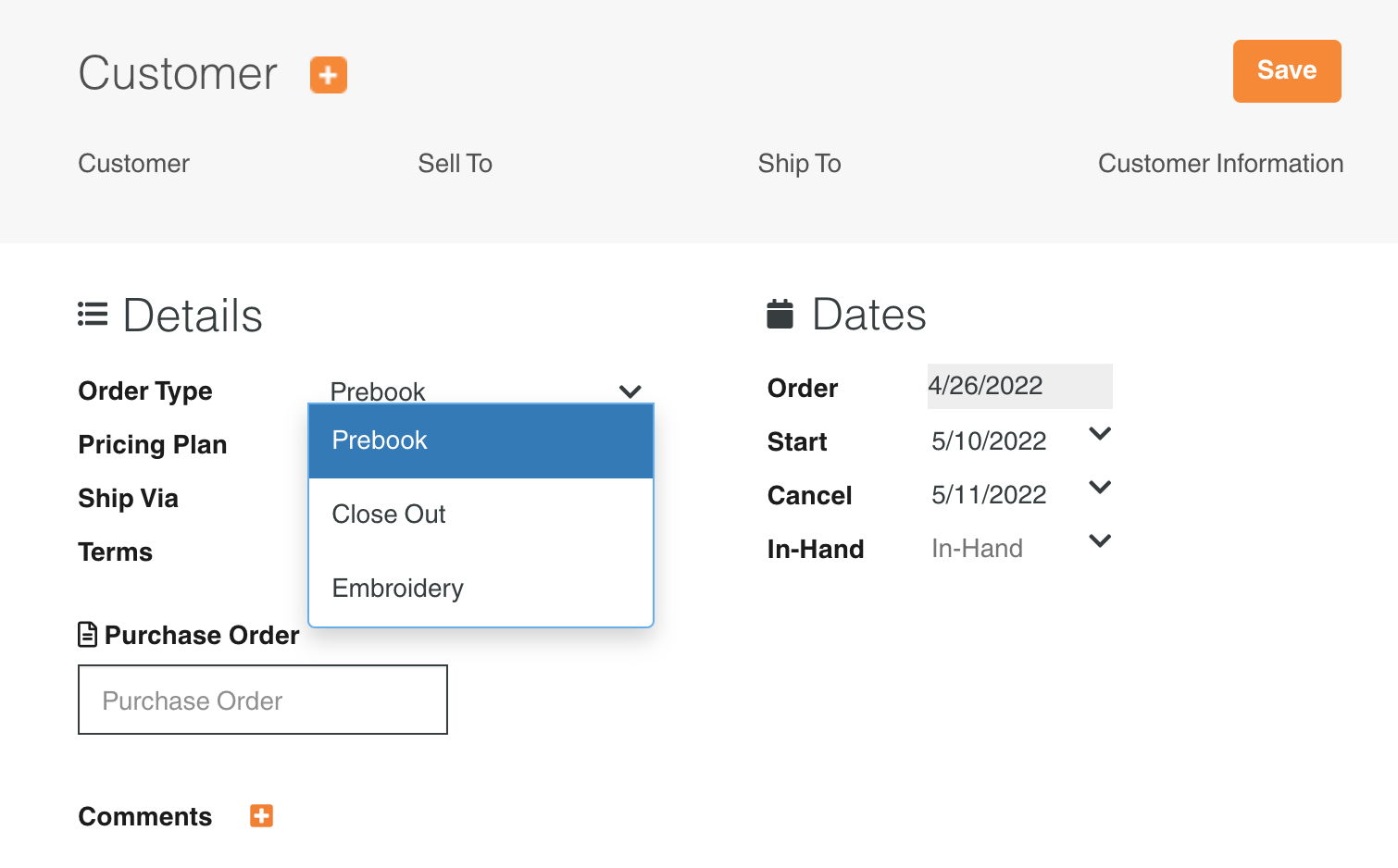
Task: Select the Ship To column label
Action: click(x=799, y=164)
